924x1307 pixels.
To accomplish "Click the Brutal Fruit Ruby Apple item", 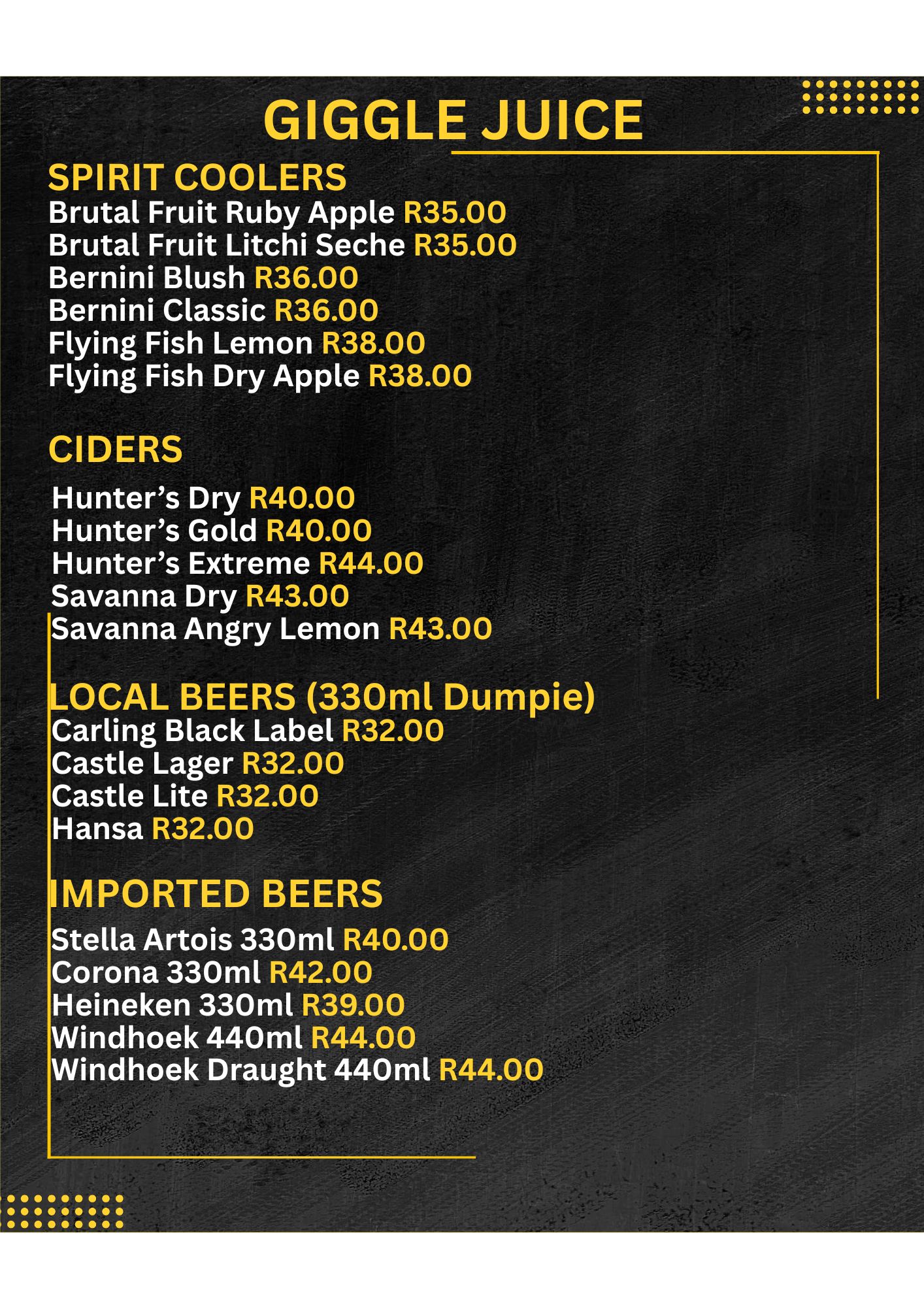I will pyautogui.click(x=222, y=212).
